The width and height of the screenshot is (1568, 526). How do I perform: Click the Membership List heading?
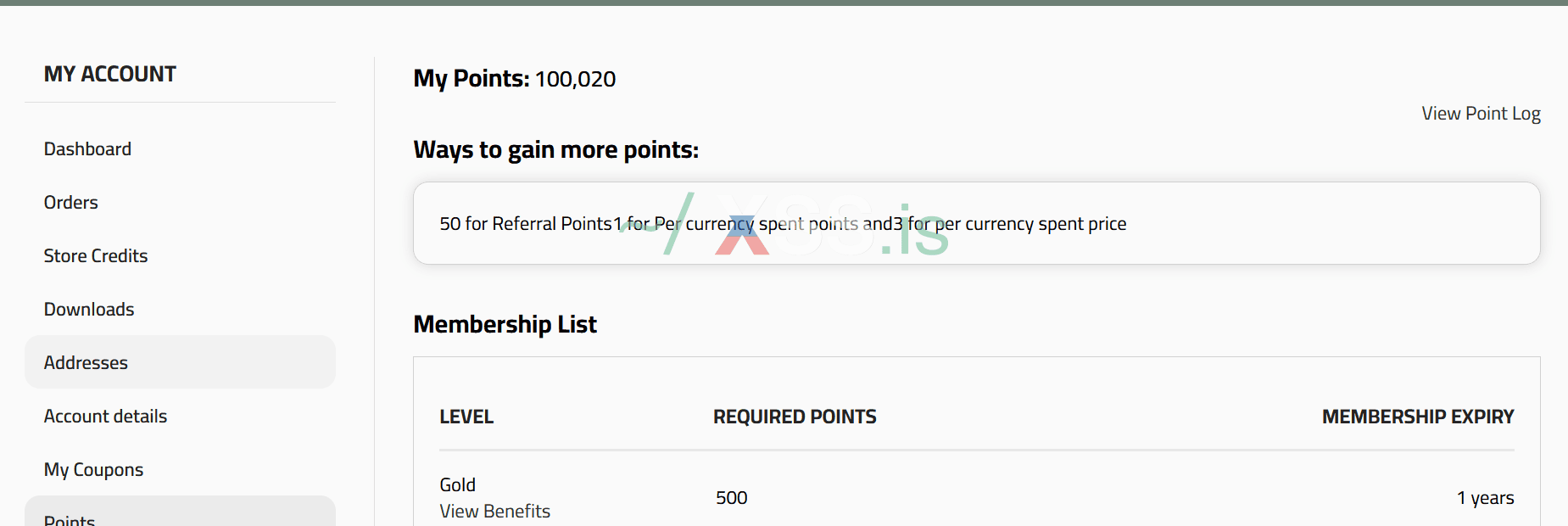505,325
